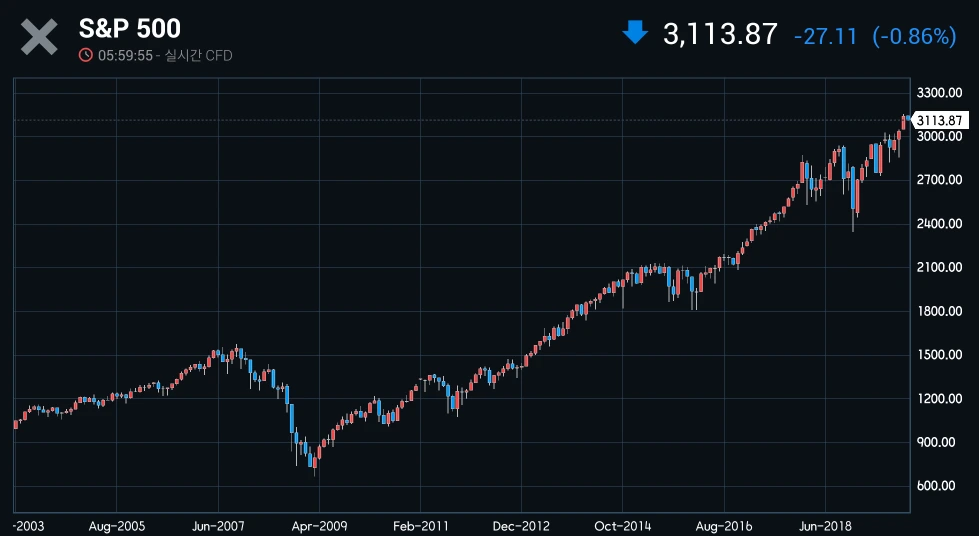Click the Apr-2009 date axis label
Viewport: 979px width, 536px height.
tap(319, 526)
